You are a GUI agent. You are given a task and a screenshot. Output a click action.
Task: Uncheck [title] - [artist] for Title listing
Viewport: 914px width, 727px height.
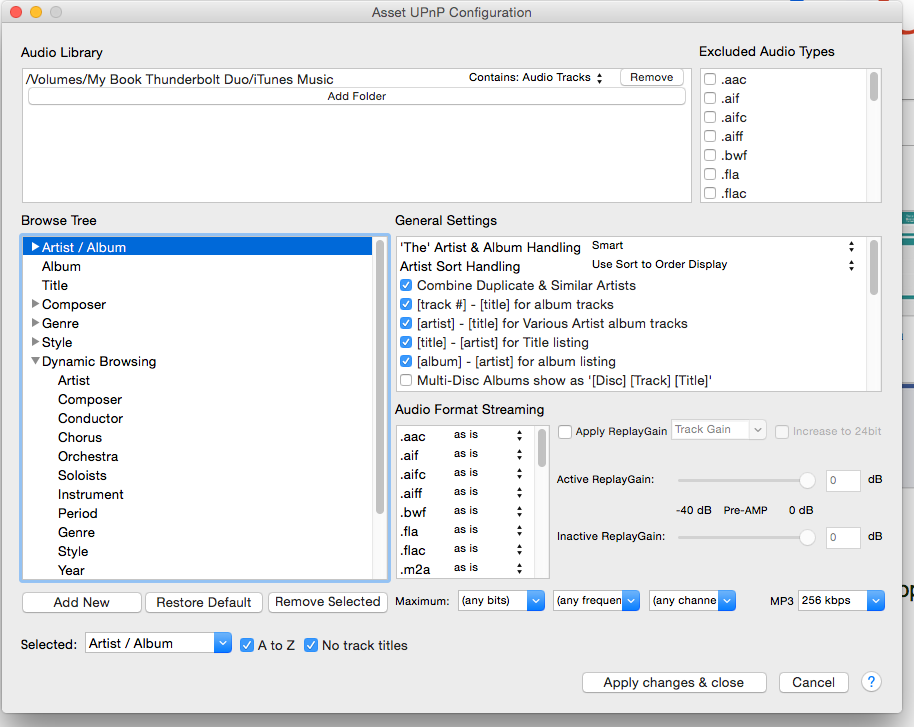[x=406, y=342]
